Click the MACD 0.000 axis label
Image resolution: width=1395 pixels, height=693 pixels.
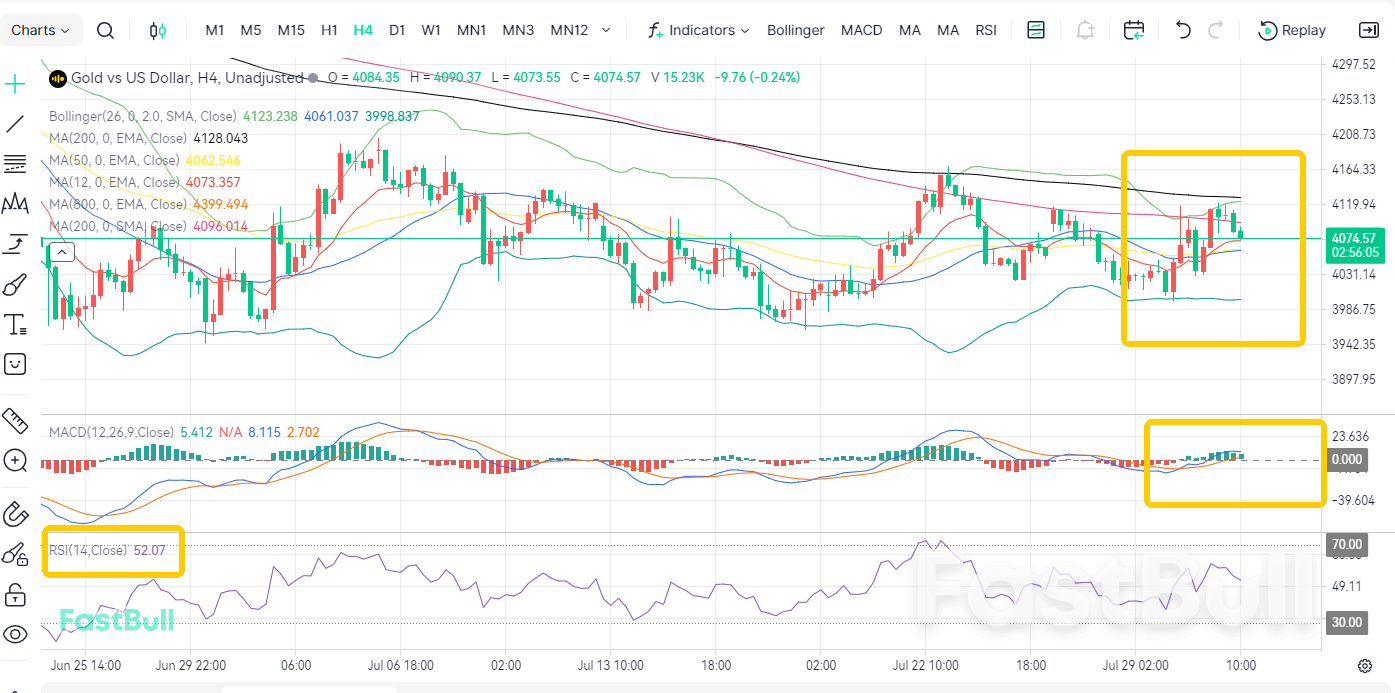point(1346,460)
